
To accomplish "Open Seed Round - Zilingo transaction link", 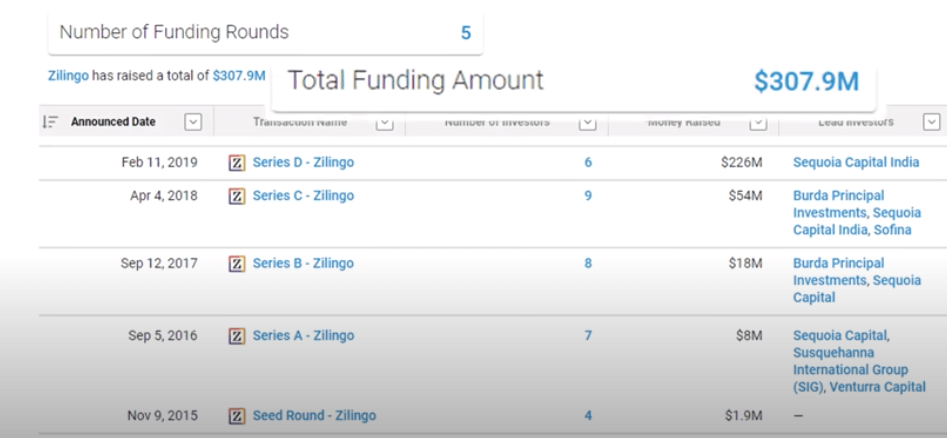I will pyautogui.click(x=314, y=416).
